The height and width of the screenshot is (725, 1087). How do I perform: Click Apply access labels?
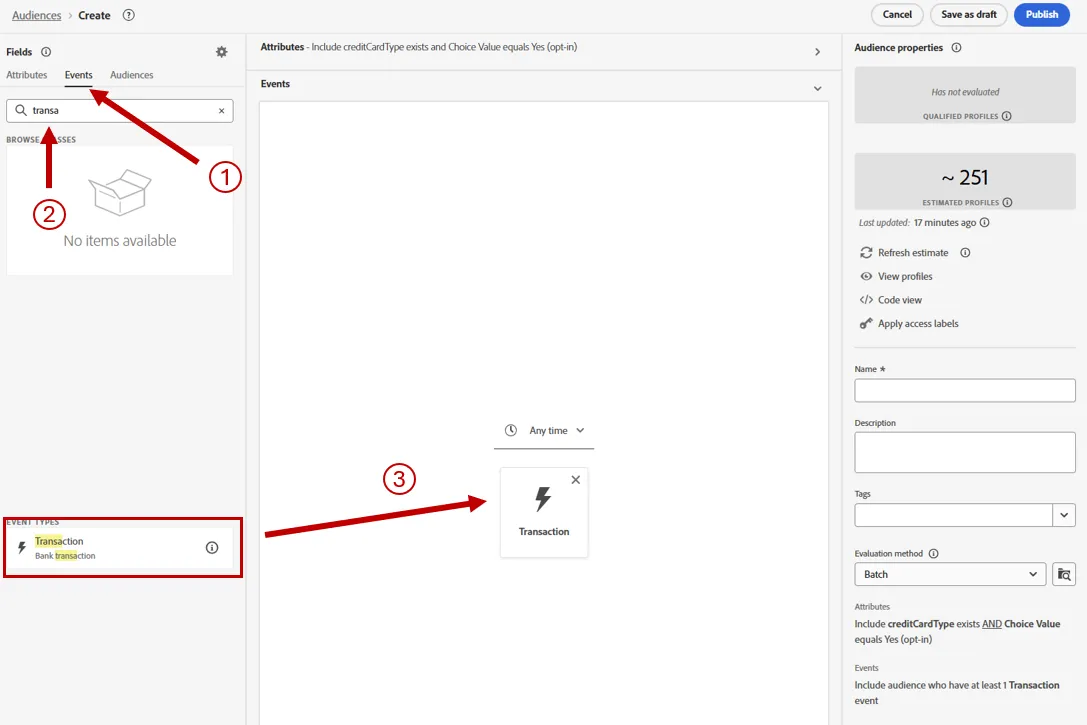coord(909,324)
